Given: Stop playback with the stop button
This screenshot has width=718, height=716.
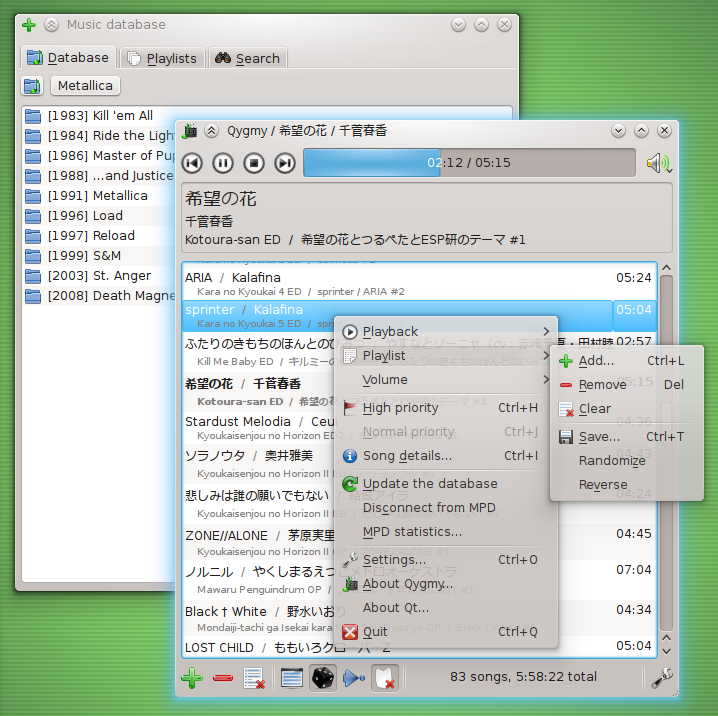Looking at the screenshot, I should click(254, 163).
